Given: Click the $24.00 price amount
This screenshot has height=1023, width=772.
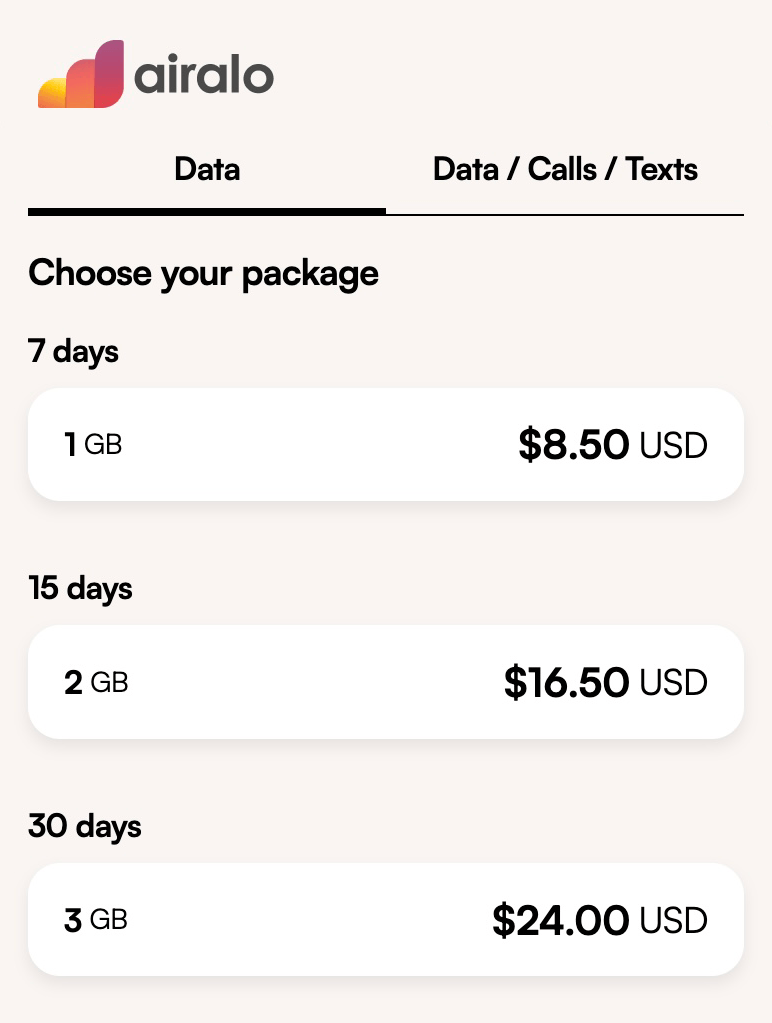Looking at the screenshot, I should [560, 920].
